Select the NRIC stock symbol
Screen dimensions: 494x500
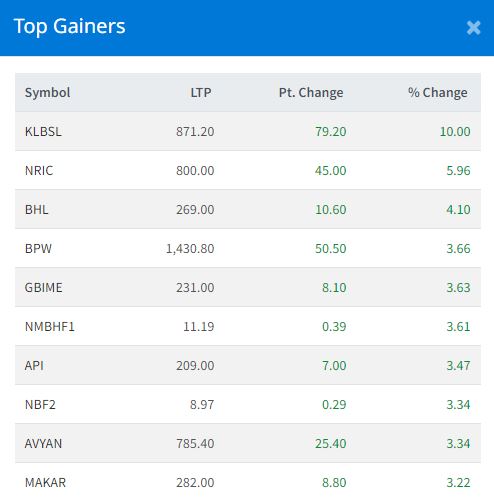[39, 171]
